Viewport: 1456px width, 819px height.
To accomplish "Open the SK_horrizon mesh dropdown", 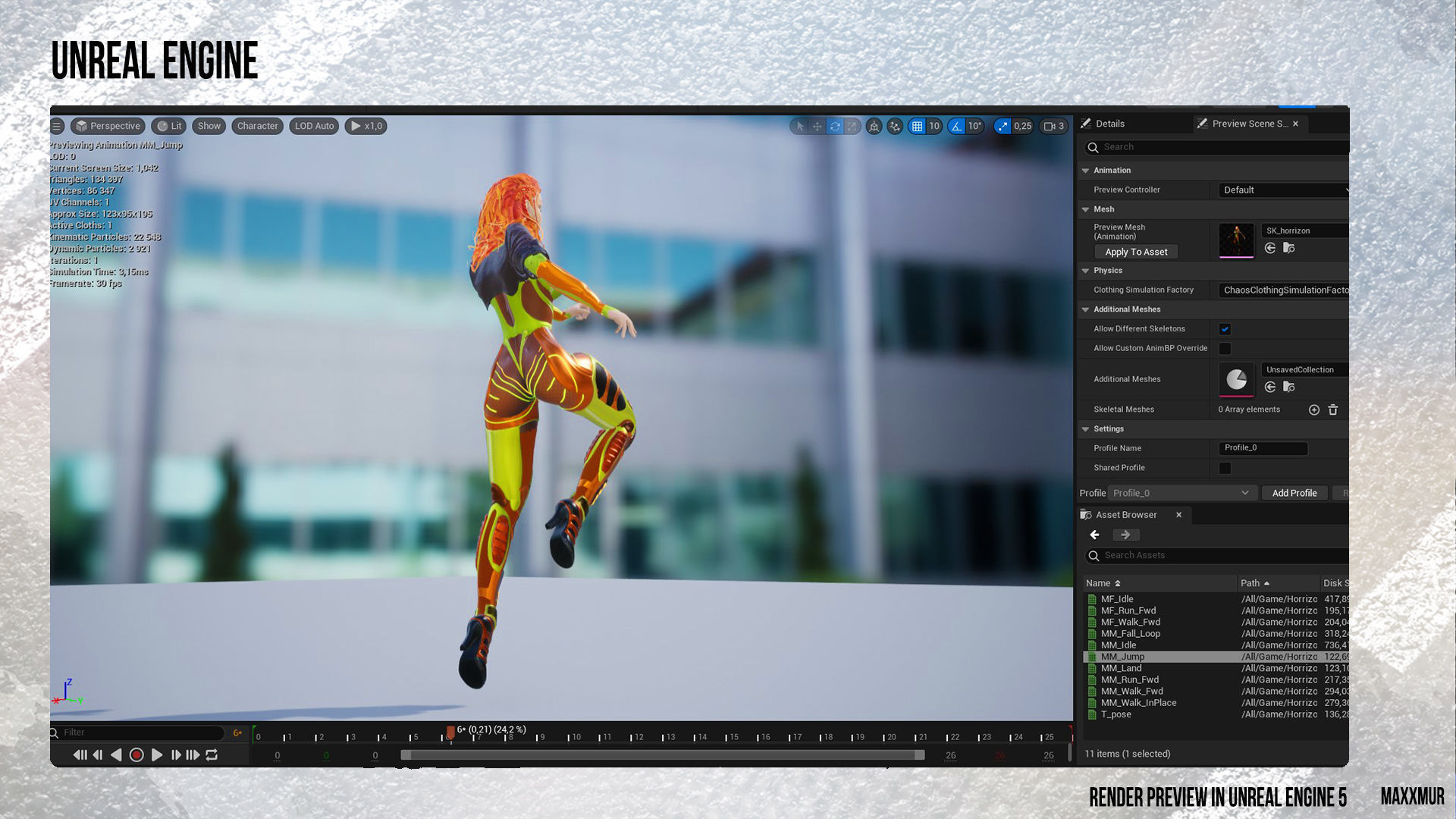I will pyautogui.click(x=1304, y=231).
